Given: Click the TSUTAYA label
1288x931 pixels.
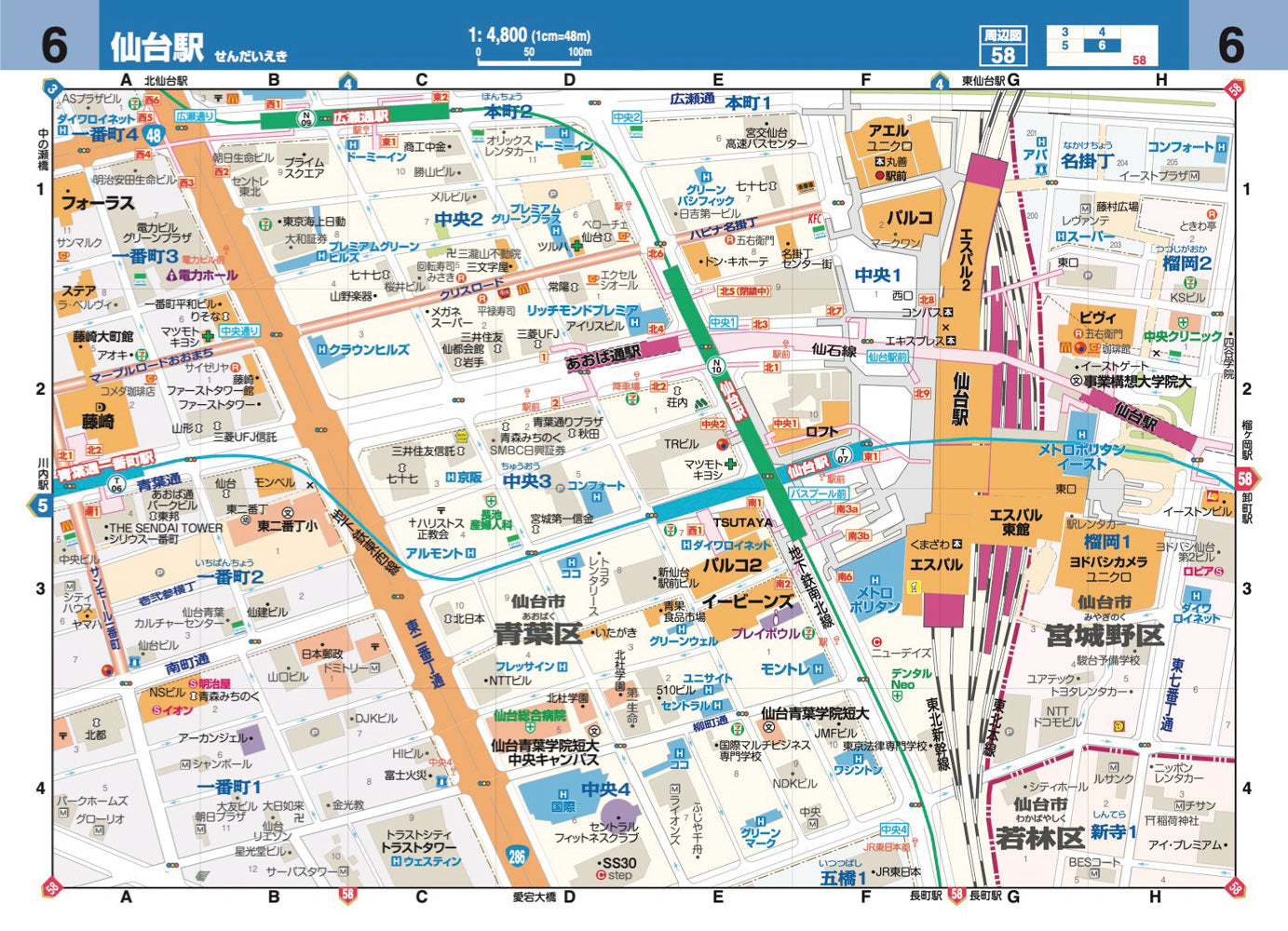Looking at the screenshot, I should coord(743,522).
